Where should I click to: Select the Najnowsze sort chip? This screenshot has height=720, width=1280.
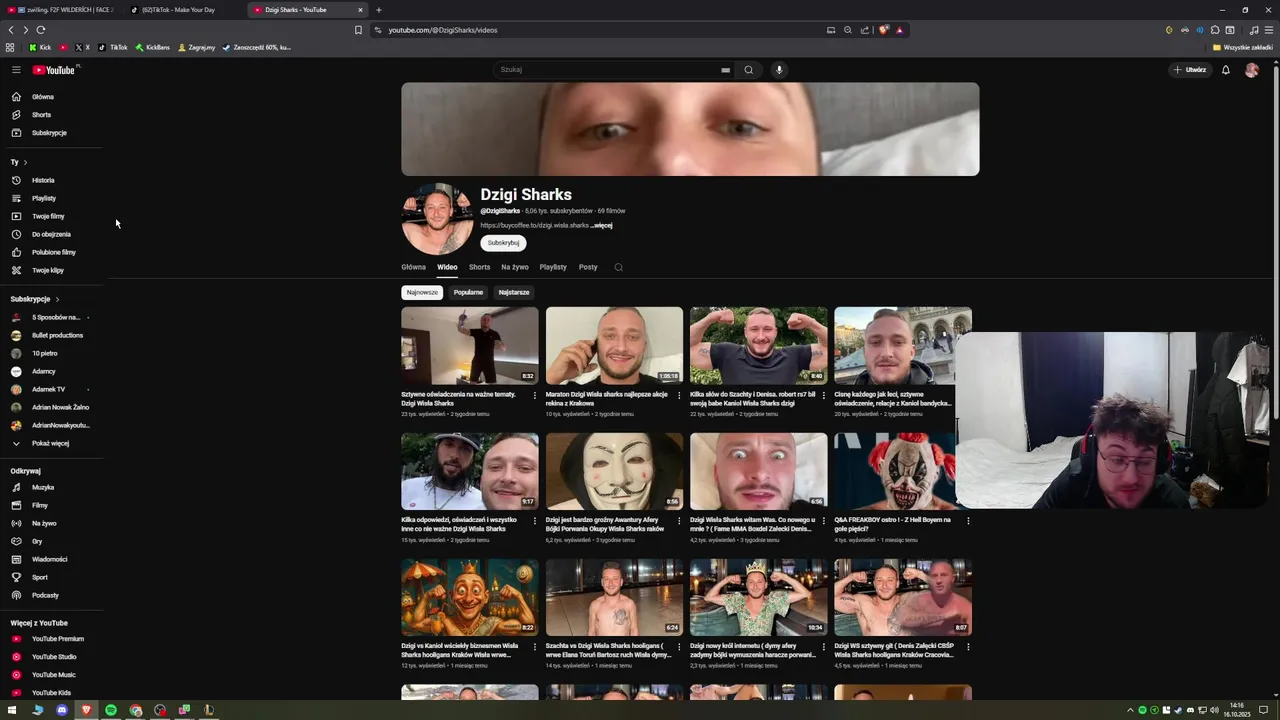click(x=422, y=292)
